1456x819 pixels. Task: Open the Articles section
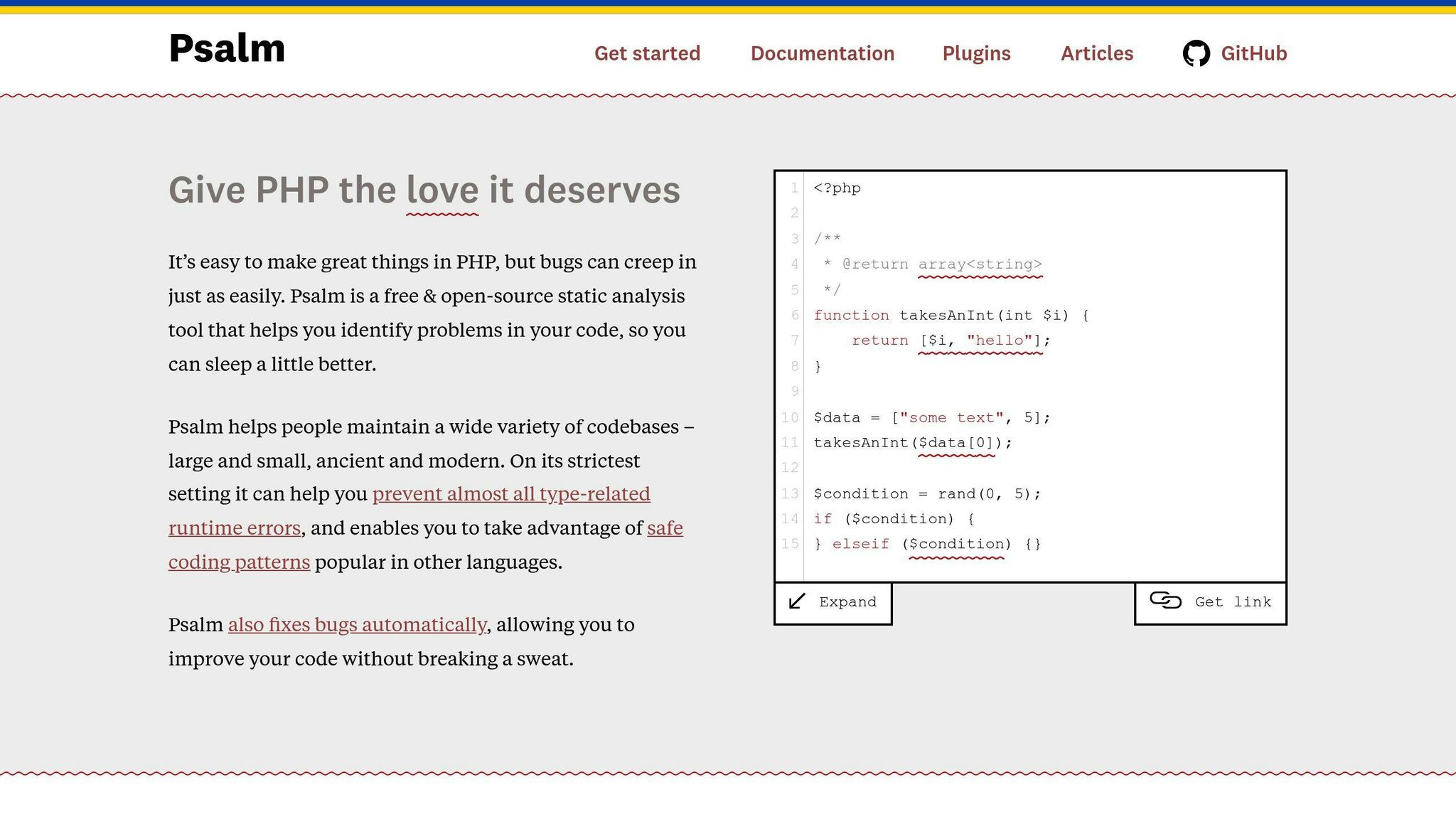click(x=1097, y=53)
